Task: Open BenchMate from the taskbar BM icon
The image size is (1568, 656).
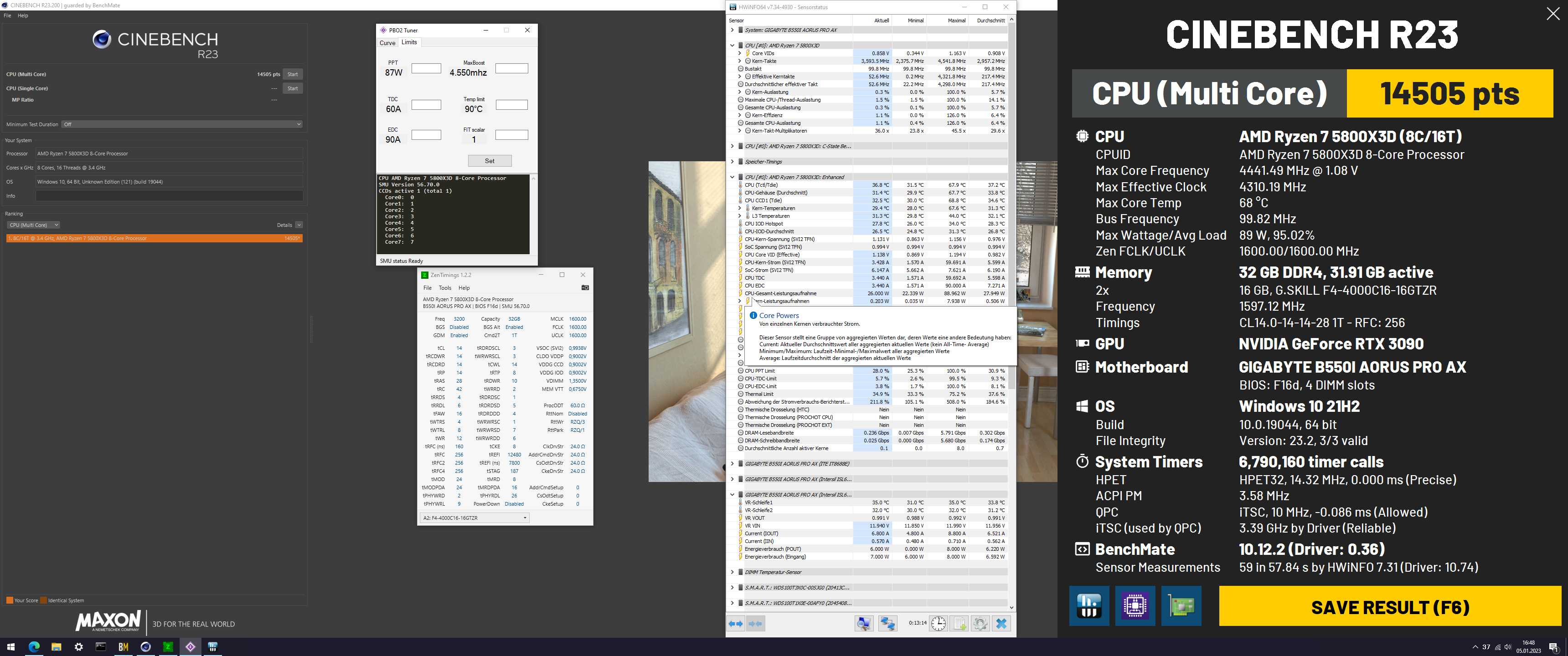Action: pyautogui.click(x=124, y=647)
